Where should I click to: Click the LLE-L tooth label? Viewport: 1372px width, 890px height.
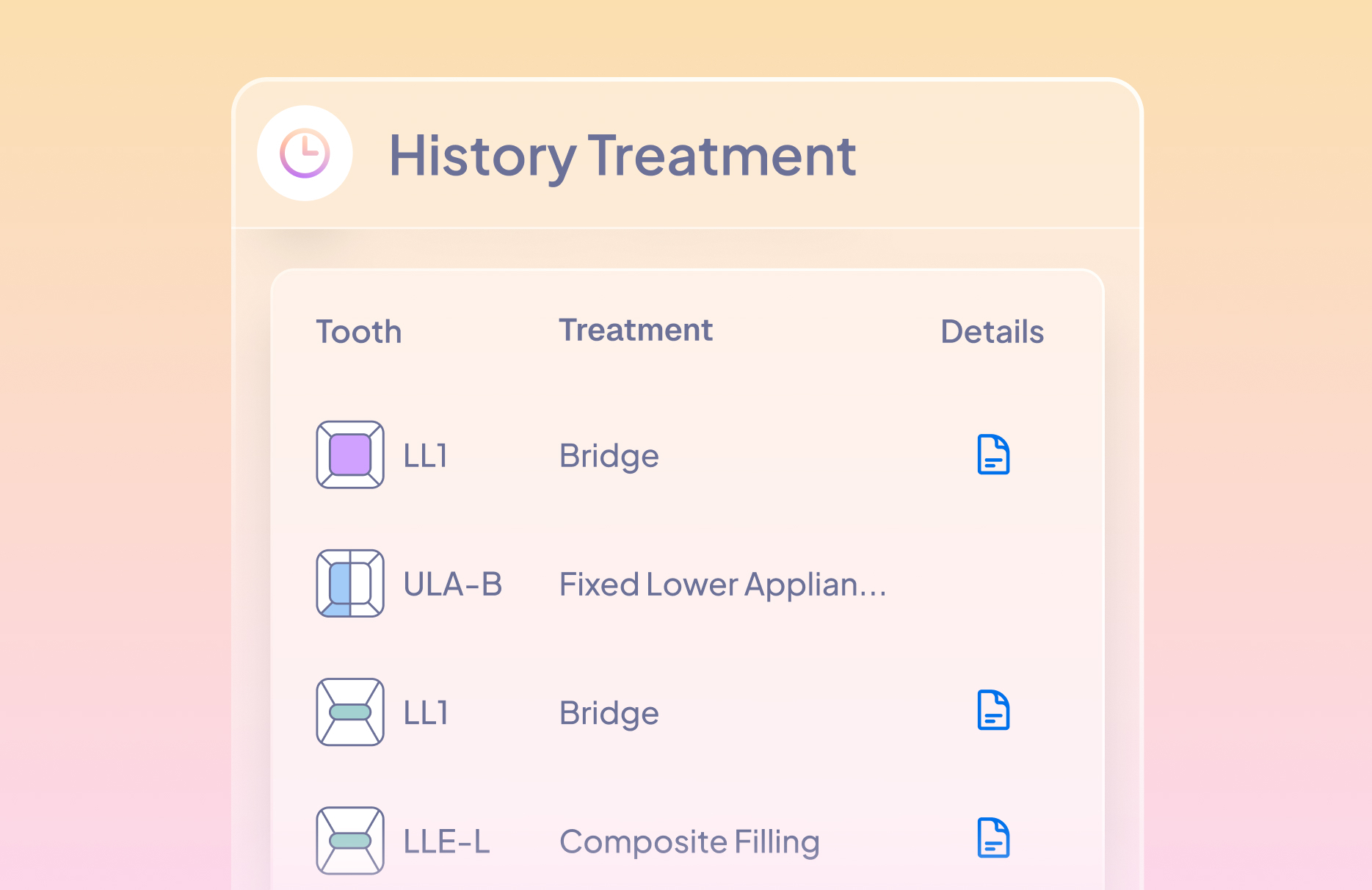click(446, 842)
